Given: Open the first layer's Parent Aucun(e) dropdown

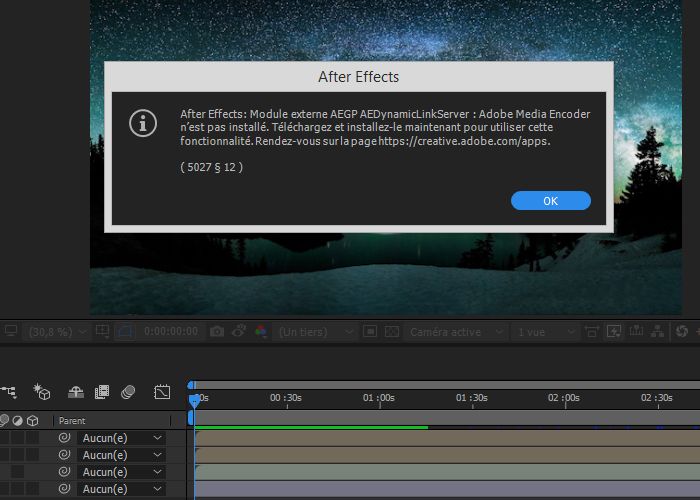Looking at the screenshot, I should point(121,438).
